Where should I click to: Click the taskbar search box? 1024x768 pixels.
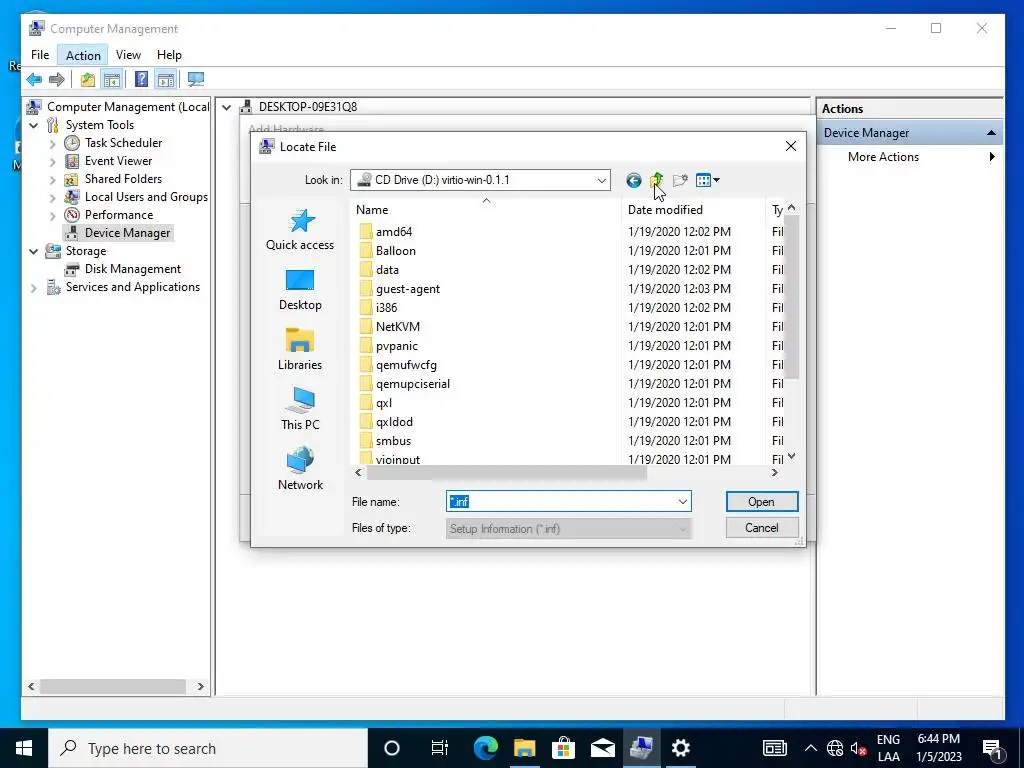[208, 748]
